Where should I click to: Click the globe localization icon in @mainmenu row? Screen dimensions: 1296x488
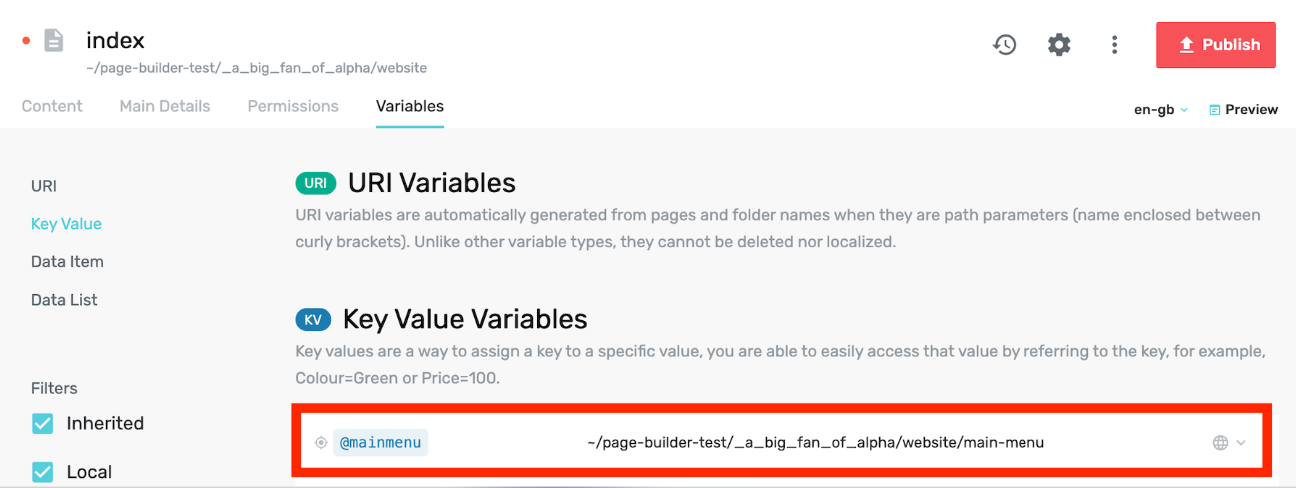[1220, 443]
